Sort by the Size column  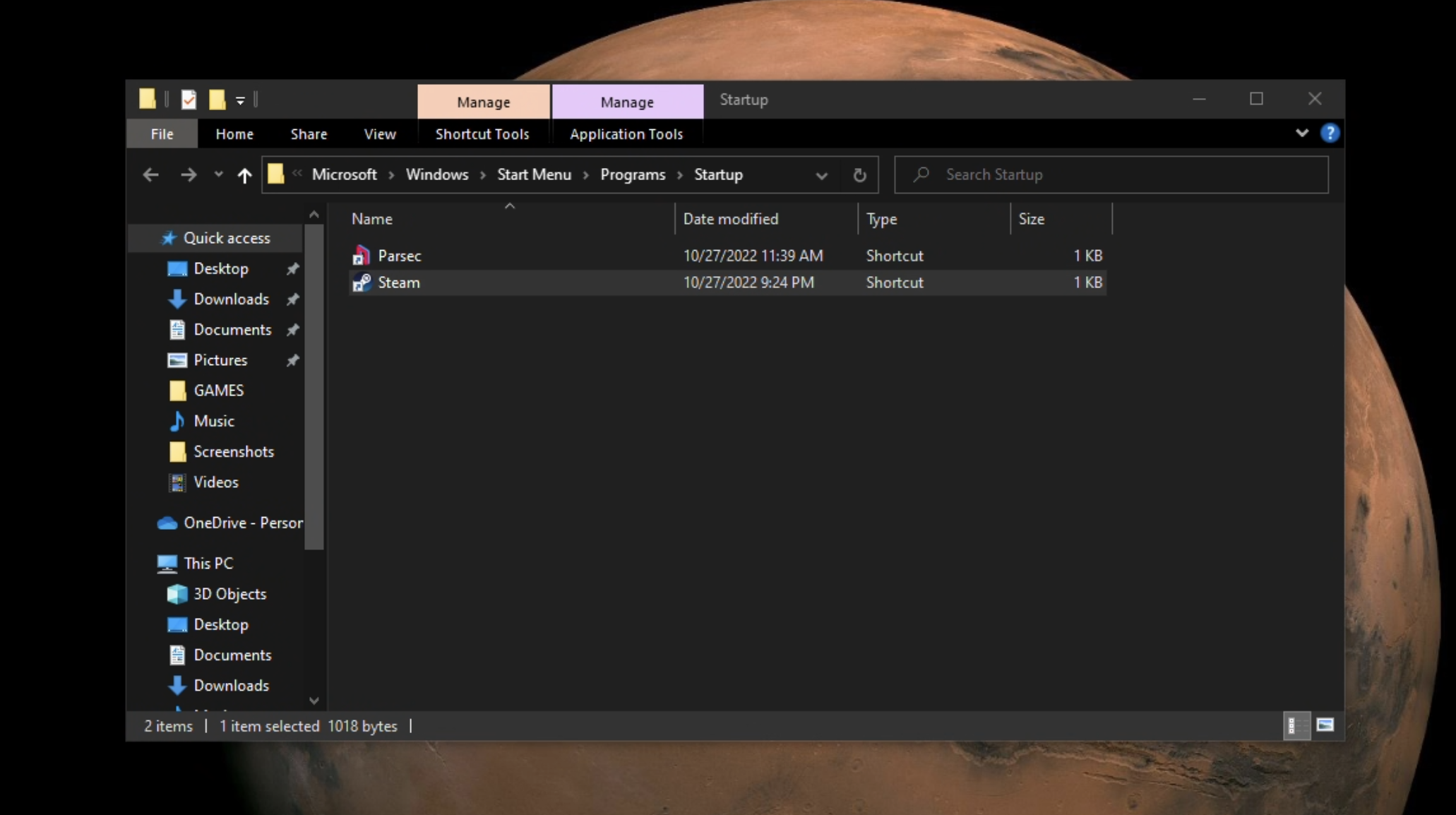click(1061, 219)
